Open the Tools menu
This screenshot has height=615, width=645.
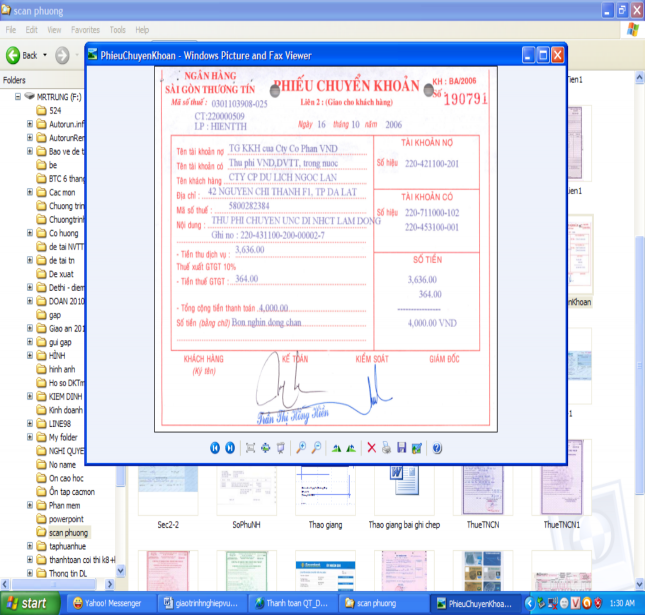point(118,30)
